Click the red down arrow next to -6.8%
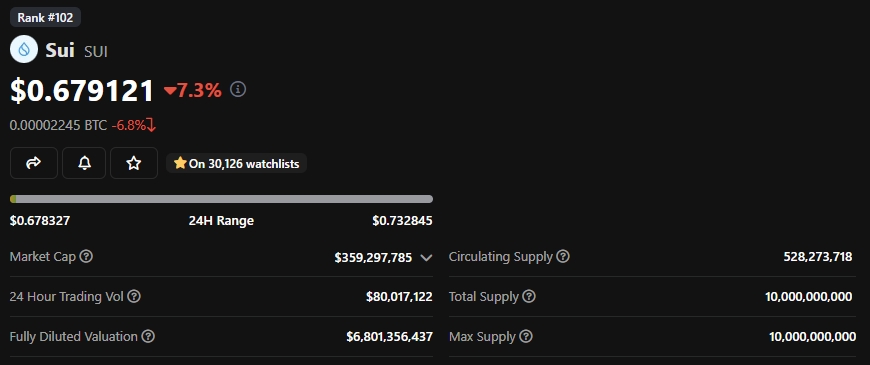Image resolution: width=870 pixels, height=365 pixels. [151, 125]
